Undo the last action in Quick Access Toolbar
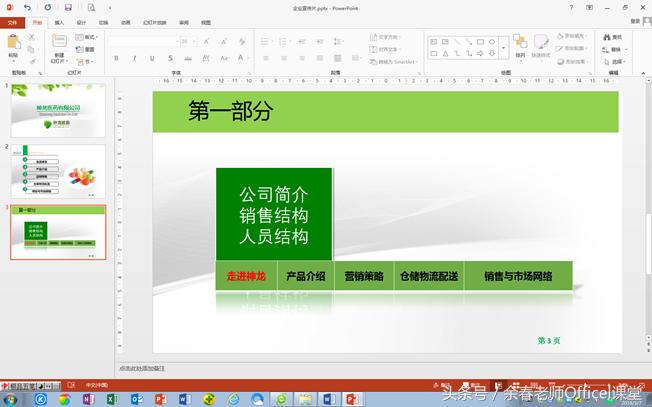Image resolution: width=652 pixels, height=407 pixels. (x=27, y=7)
